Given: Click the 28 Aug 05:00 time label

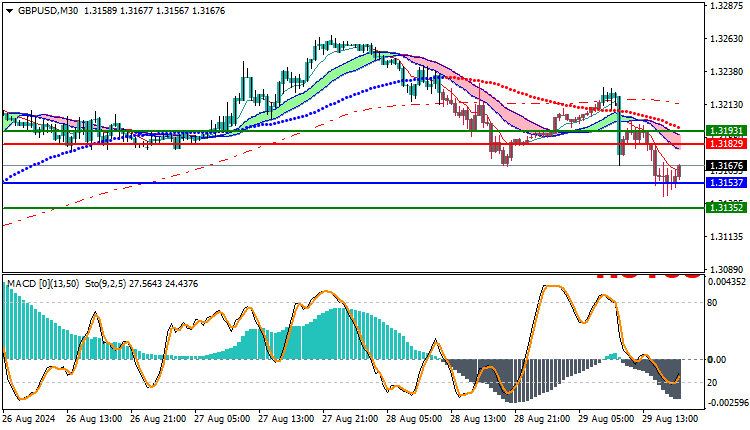Looking at the screenshot, I should point(414,419).
